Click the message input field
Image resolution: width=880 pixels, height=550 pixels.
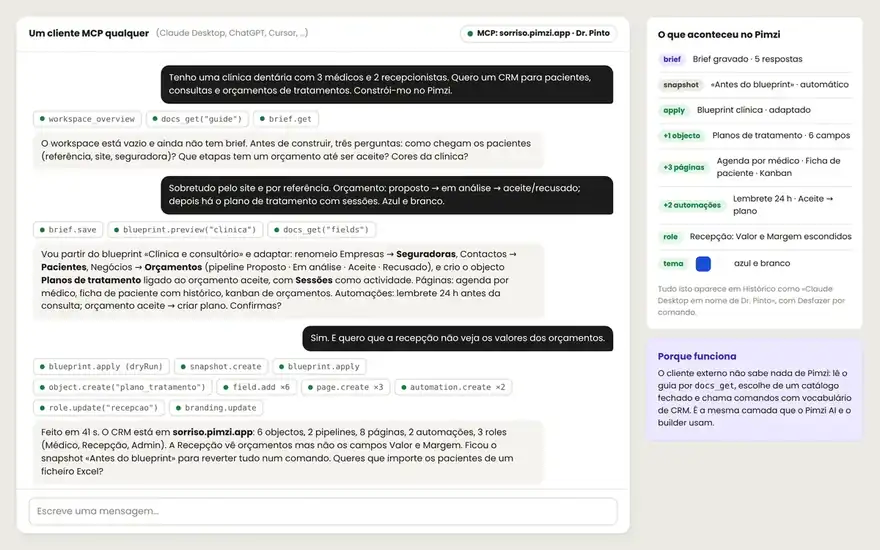coord(323,511)
